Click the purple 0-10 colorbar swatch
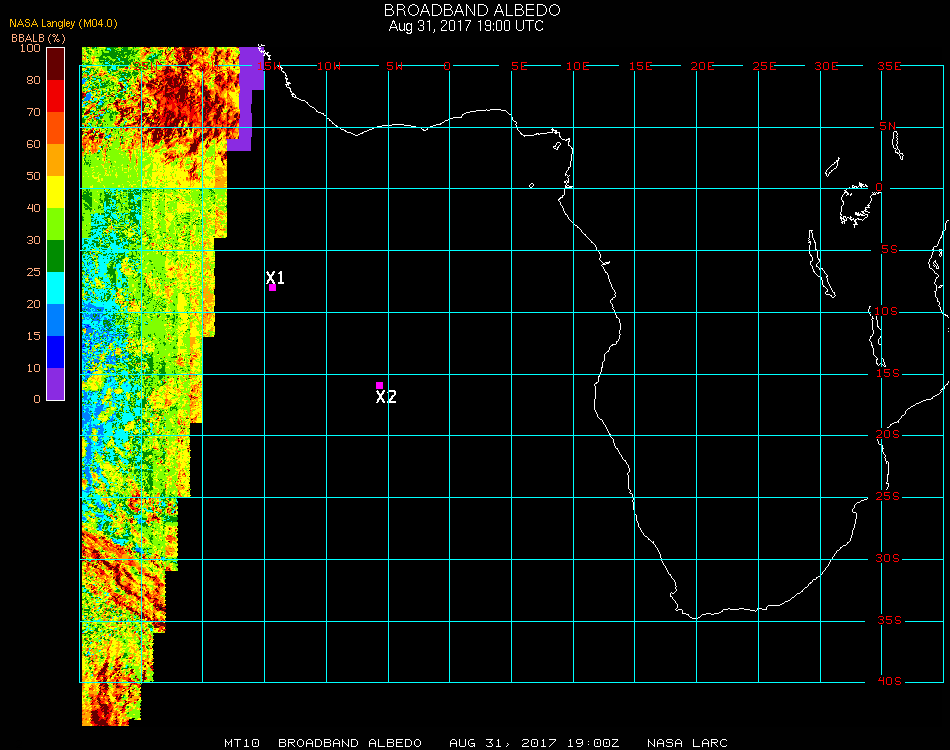Image resolution: width=950 pixels, height=750 pixels. click(x=55, y=384)
